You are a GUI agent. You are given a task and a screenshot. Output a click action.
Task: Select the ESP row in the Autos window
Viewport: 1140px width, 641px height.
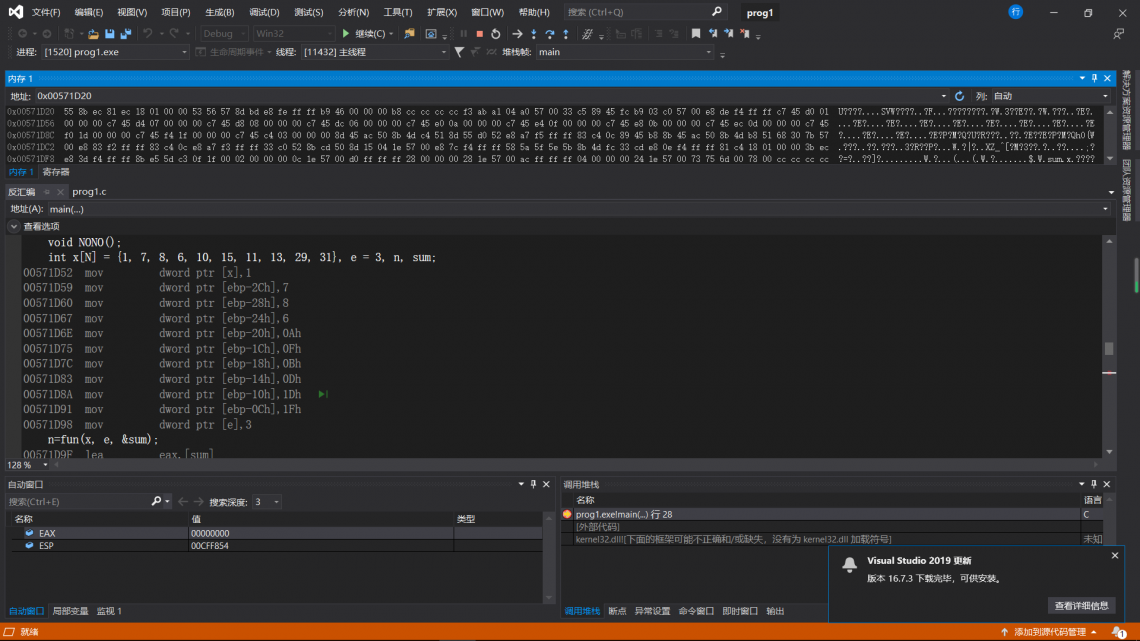(276, 546)
